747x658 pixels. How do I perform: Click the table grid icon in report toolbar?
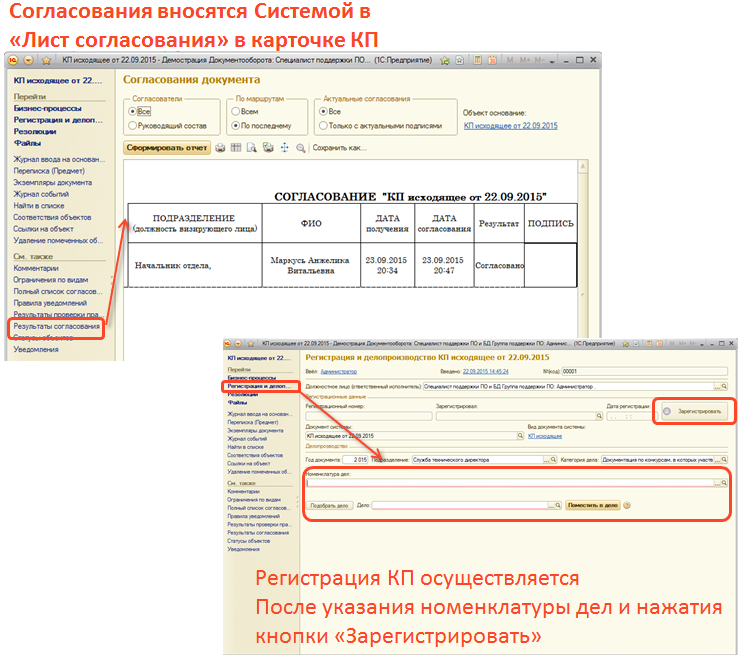coord(236,148)
